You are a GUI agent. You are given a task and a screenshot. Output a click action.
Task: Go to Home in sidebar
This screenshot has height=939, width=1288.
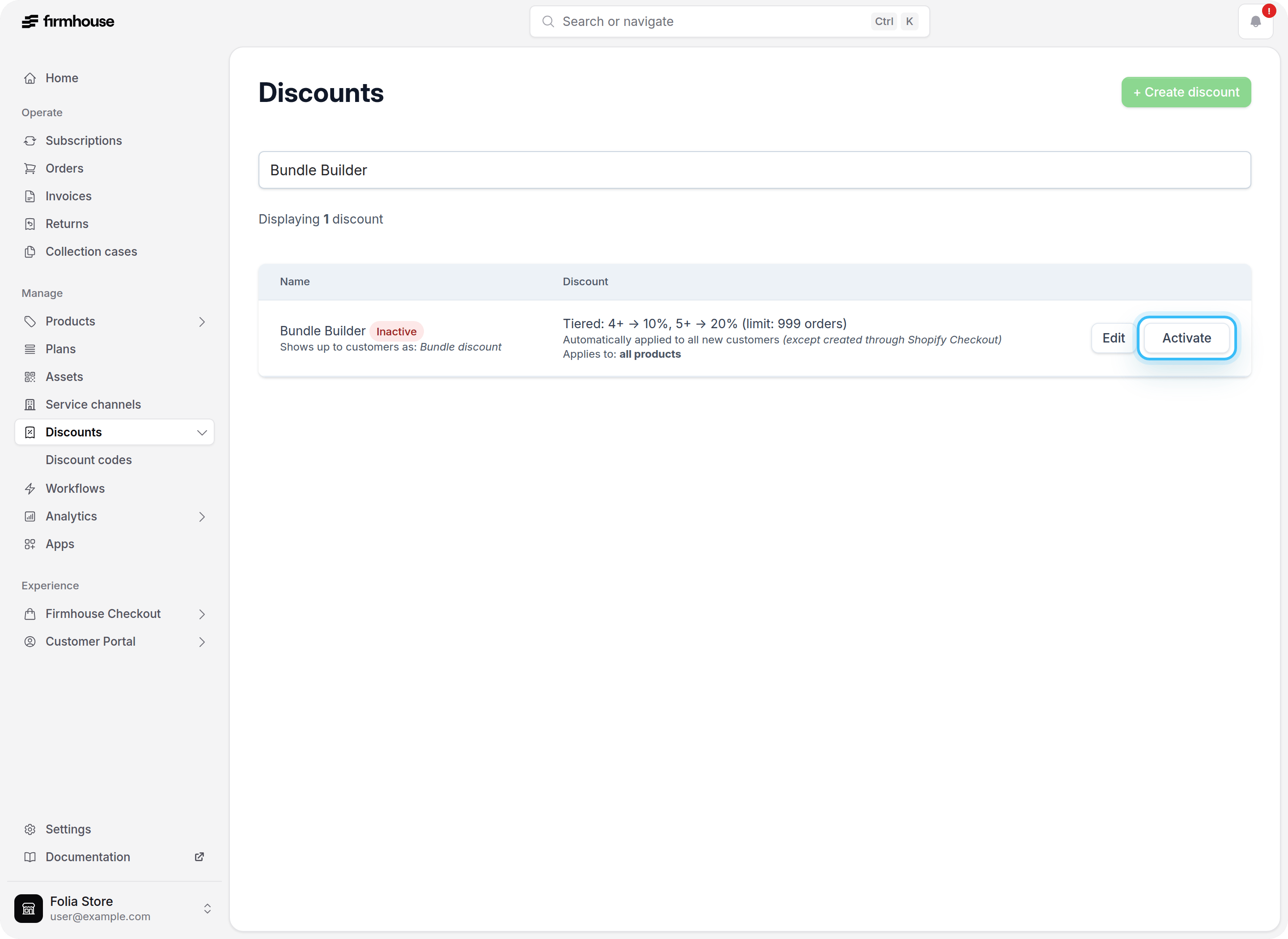click(x=114, y=78)
